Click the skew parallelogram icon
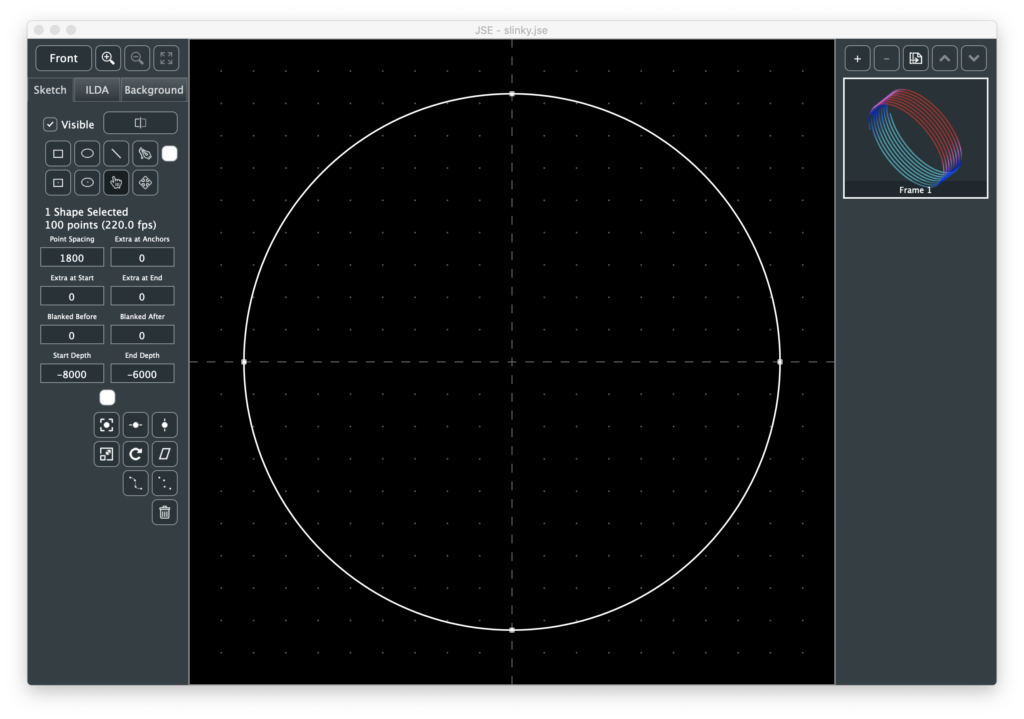Screen dimensions: 1024x719 tap(165, 454)
